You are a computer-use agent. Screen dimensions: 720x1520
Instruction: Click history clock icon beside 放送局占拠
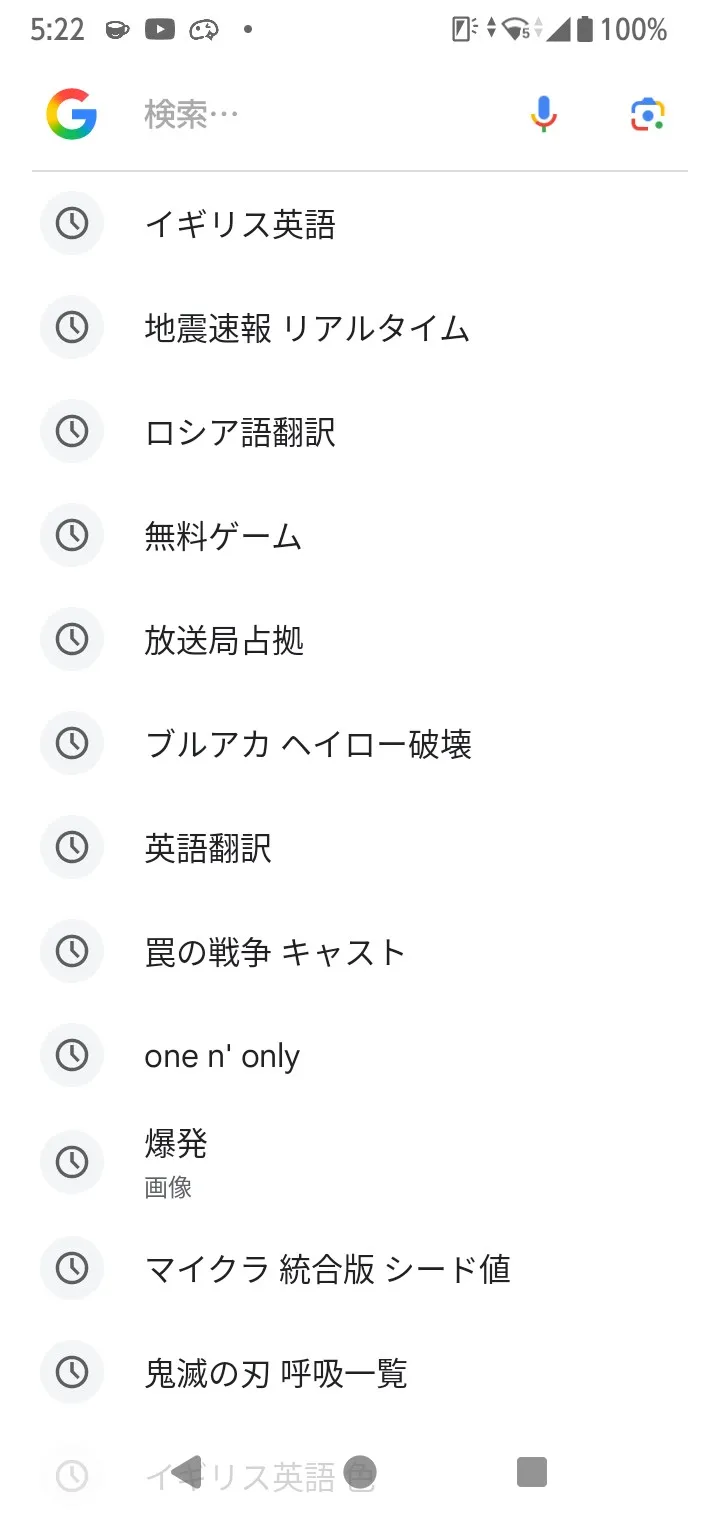72,640
